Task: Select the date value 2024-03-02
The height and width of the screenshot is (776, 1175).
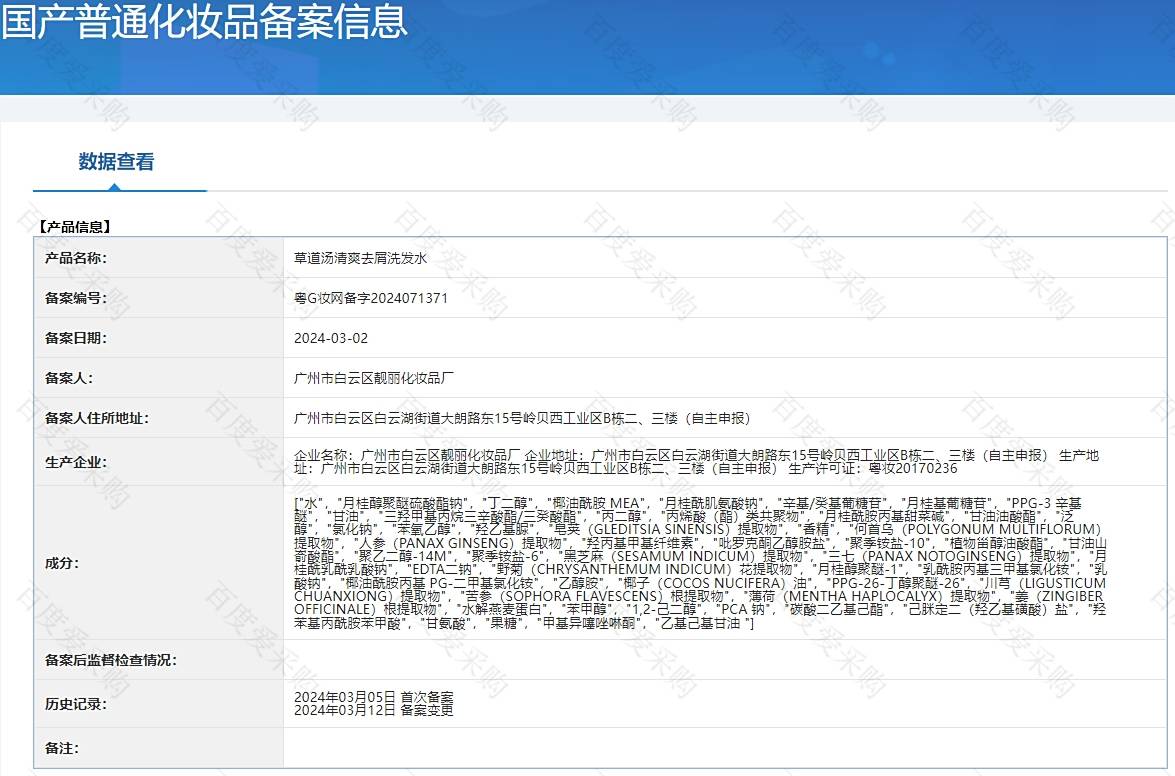Action: click(331, 338)
